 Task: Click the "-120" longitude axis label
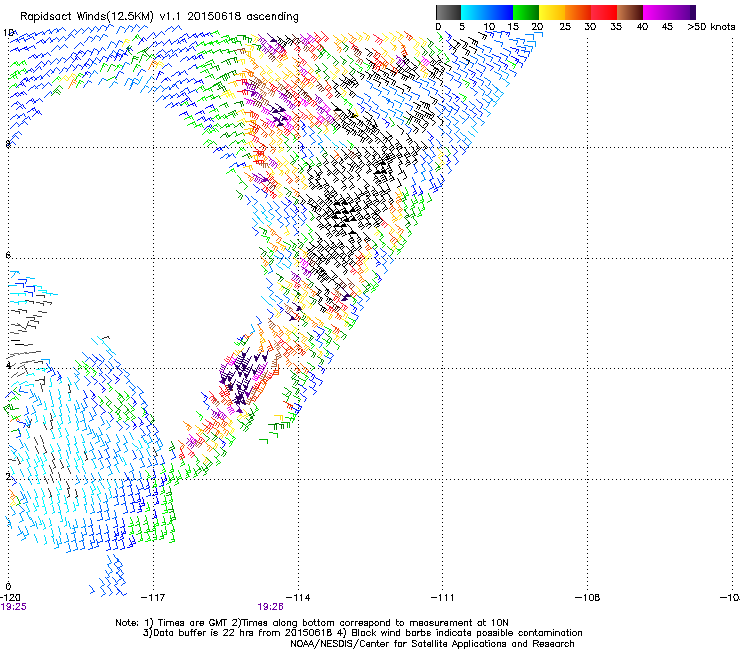point(10,597)
